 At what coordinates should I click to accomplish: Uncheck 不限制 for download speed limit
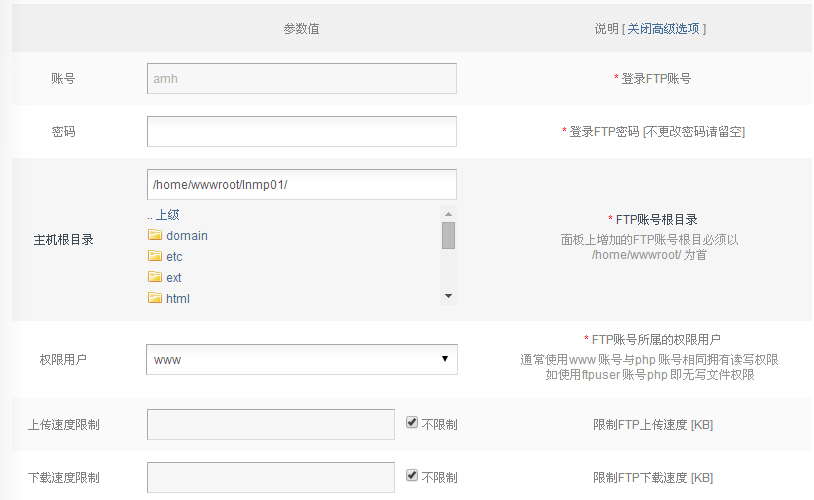(412, 476)
